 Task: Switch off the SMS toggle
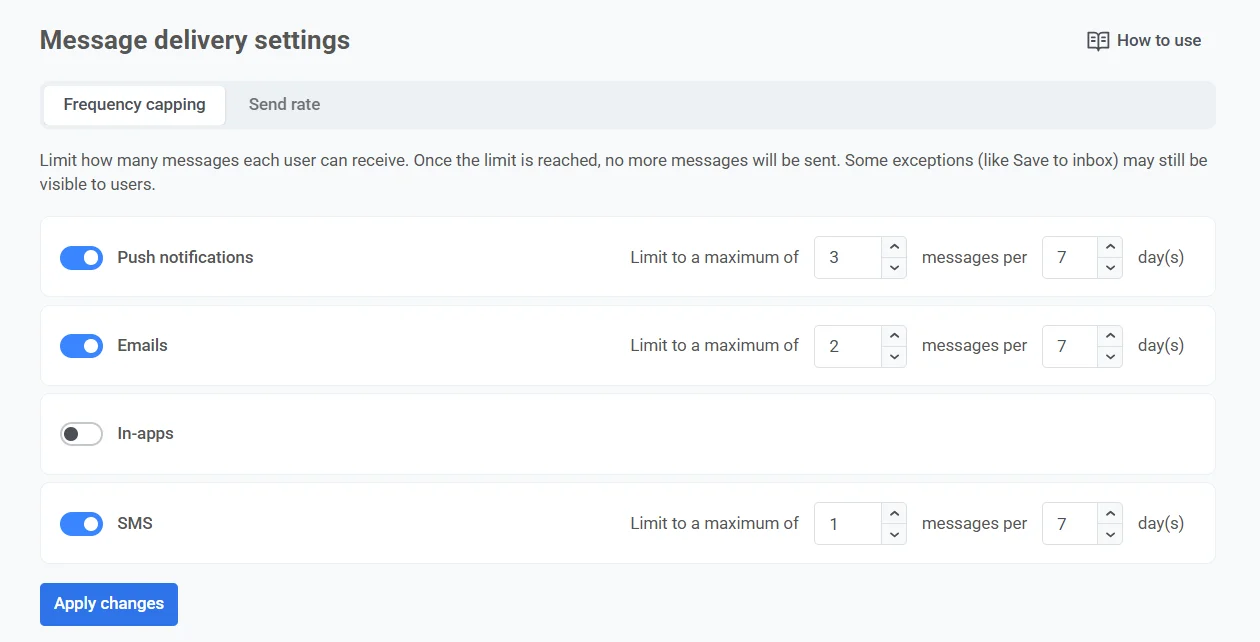[82, 524]
